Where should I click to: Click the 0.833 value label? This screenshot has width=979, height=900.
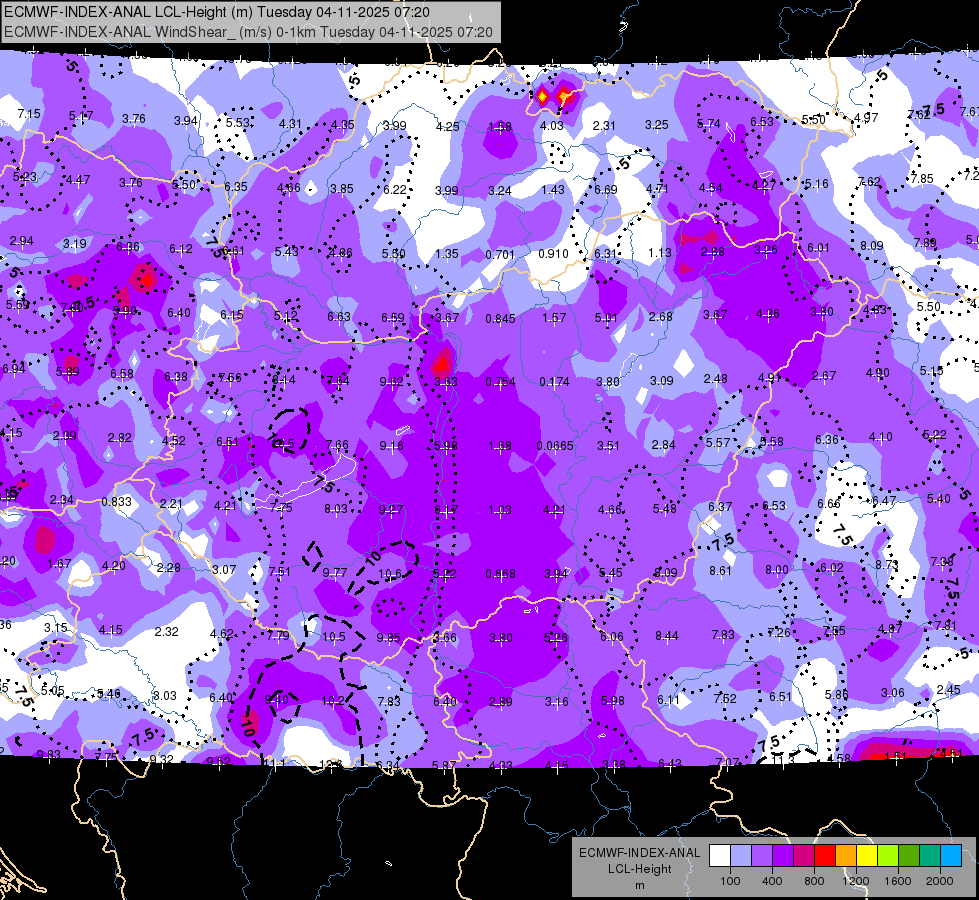click(117, 502)
